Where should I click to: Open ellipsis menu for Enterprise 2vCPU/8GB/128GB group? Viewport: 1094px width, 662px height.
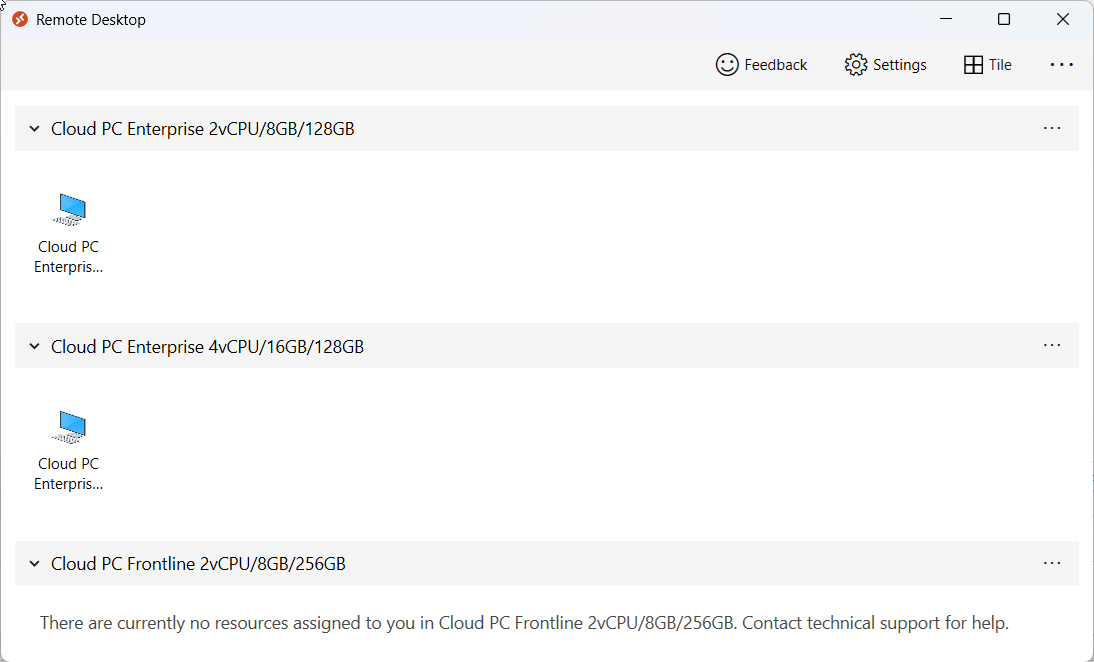point(1052,128)
